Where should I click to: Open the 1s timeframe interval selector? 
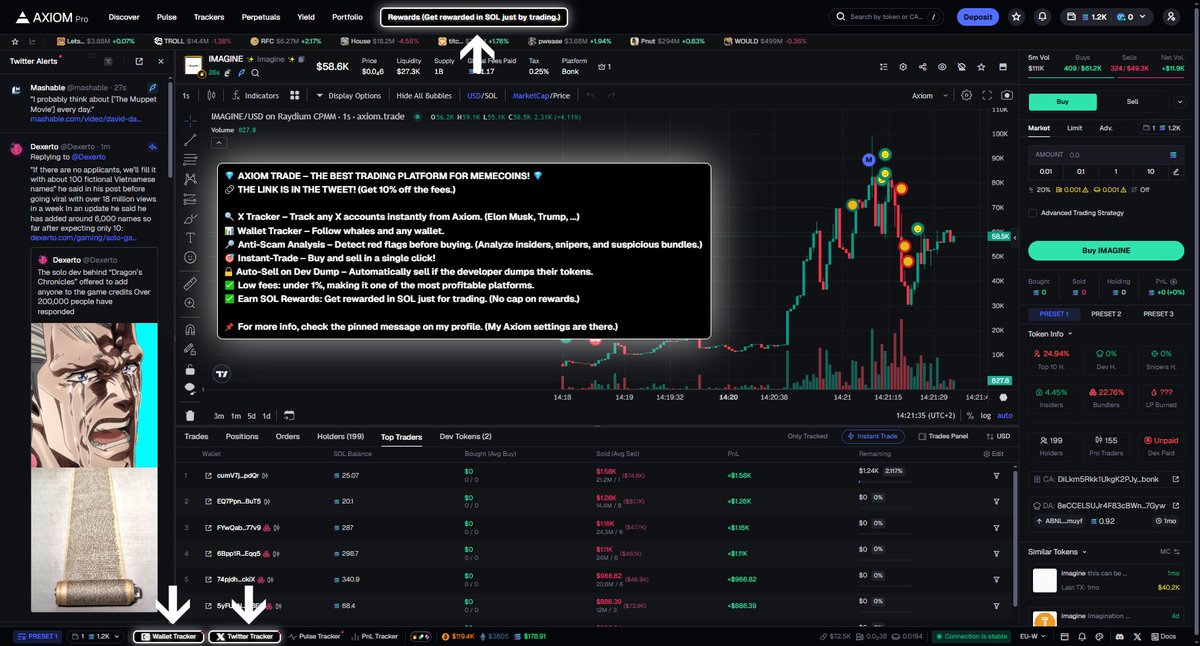(186, 96)
